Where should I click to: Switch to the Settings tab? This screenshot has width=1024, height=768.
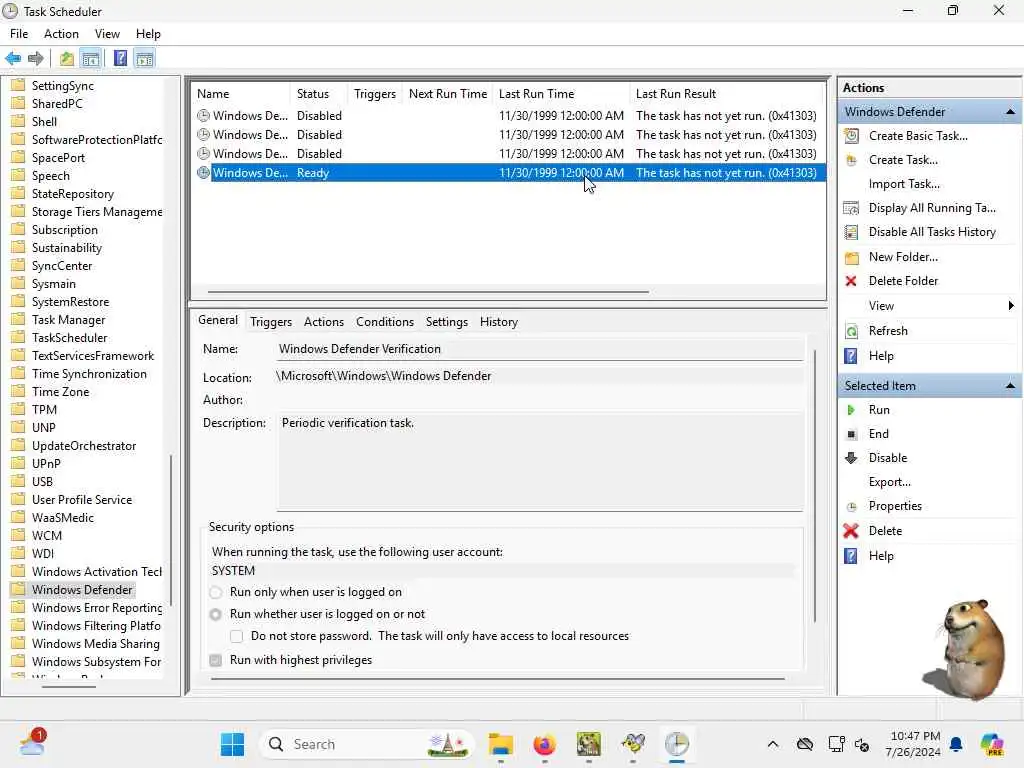pyautogui.click(x=447, y=322)
